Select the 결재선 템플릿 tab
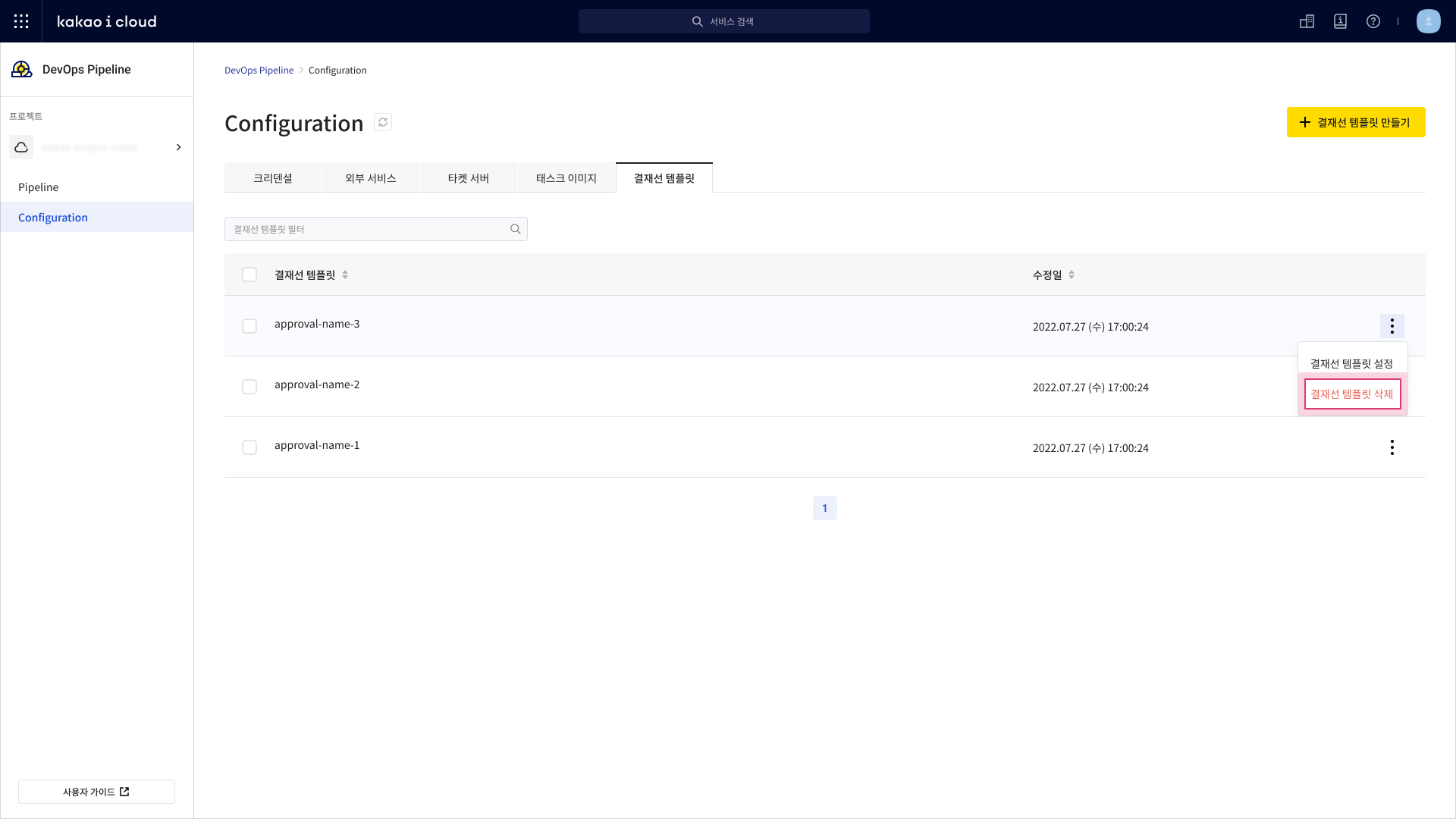Viewport: 1456px width, 819px height. point(664,178)
